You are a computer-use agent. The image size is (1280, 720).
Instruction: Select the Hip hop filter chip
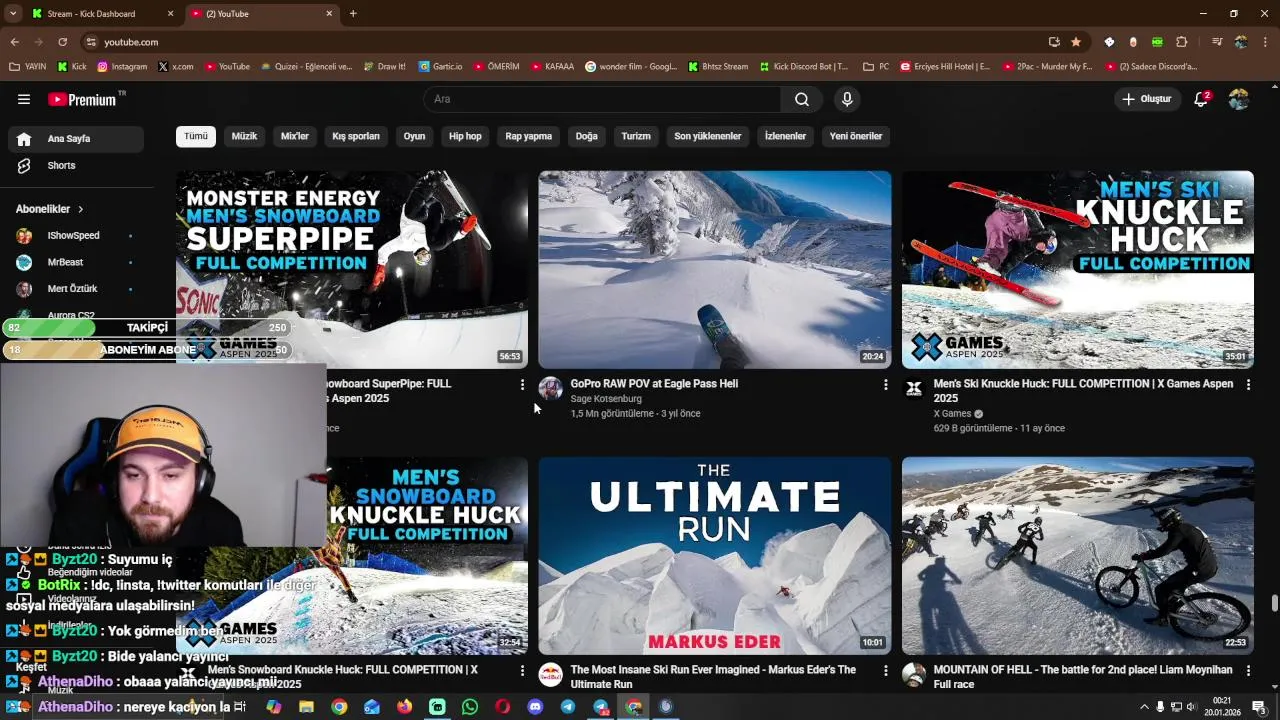click(465, 136)
